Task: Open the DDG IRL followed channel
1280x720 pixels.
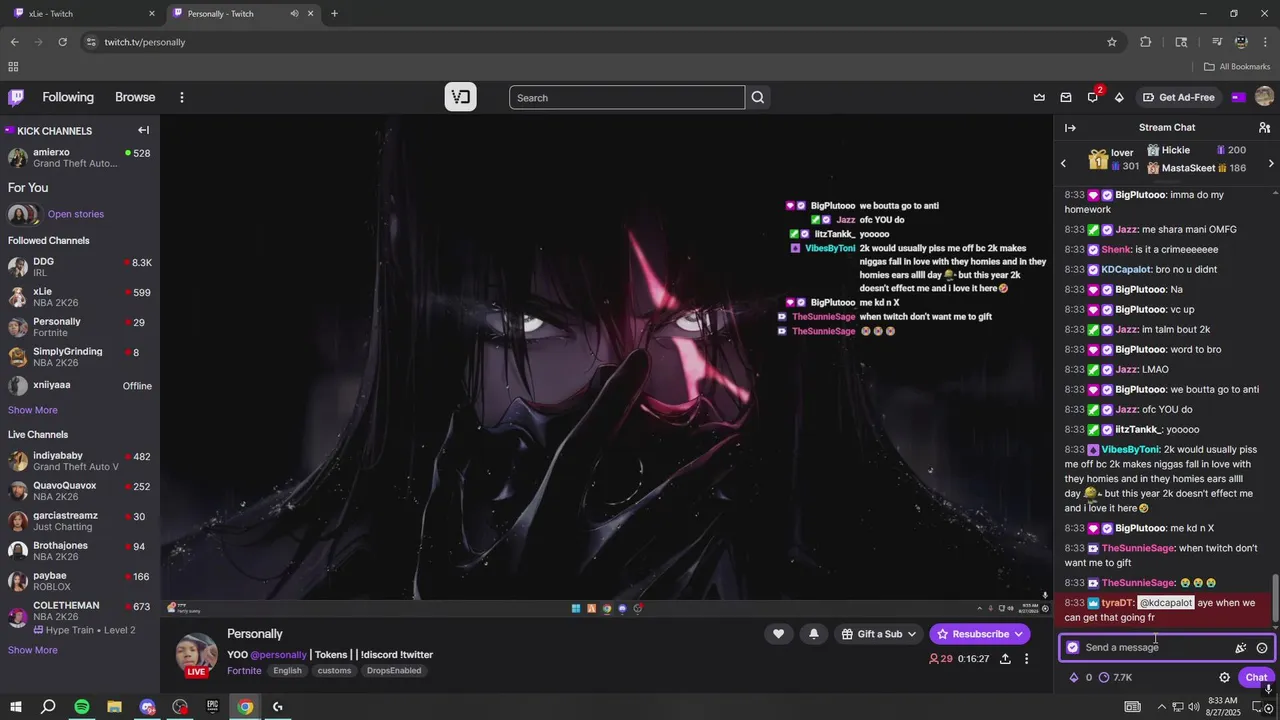Action: 80,267
